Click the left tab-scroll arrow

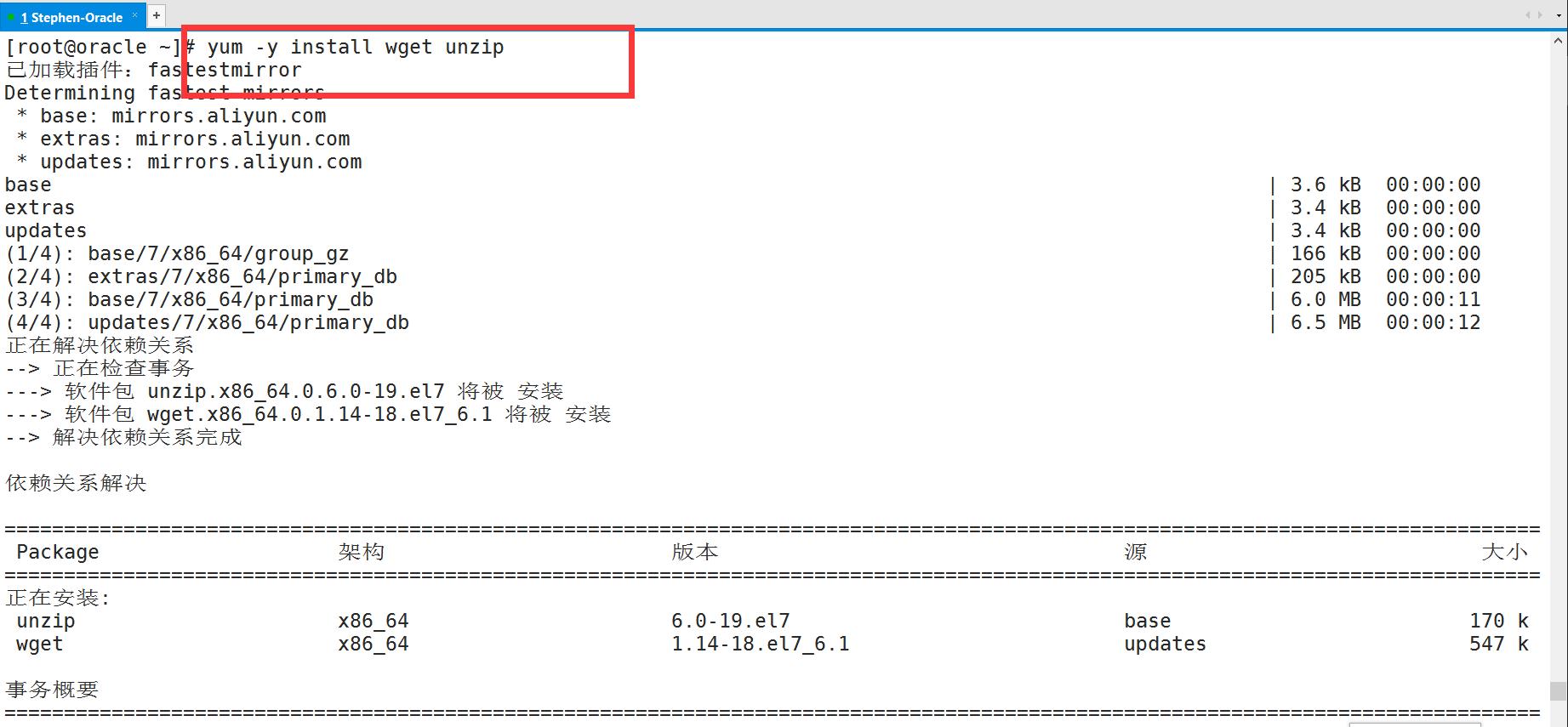pos(1528,15)
